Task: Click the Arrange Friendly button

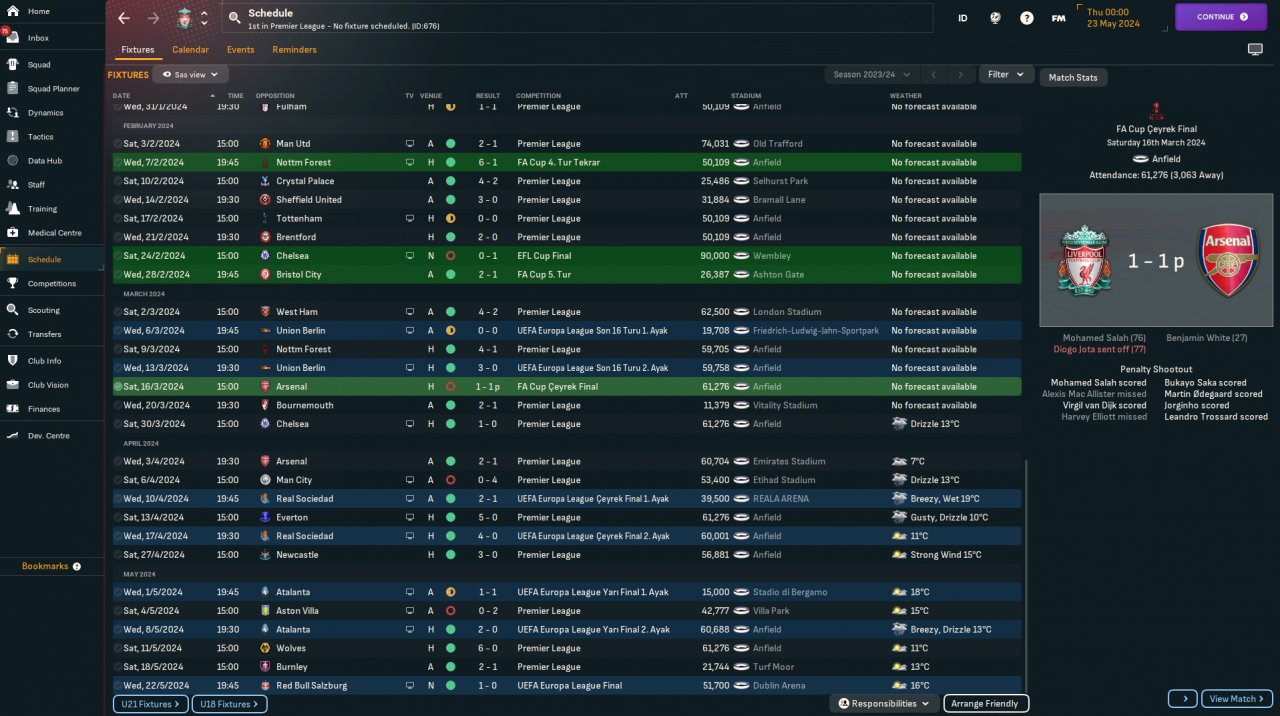Action: [x=986, y=704]
